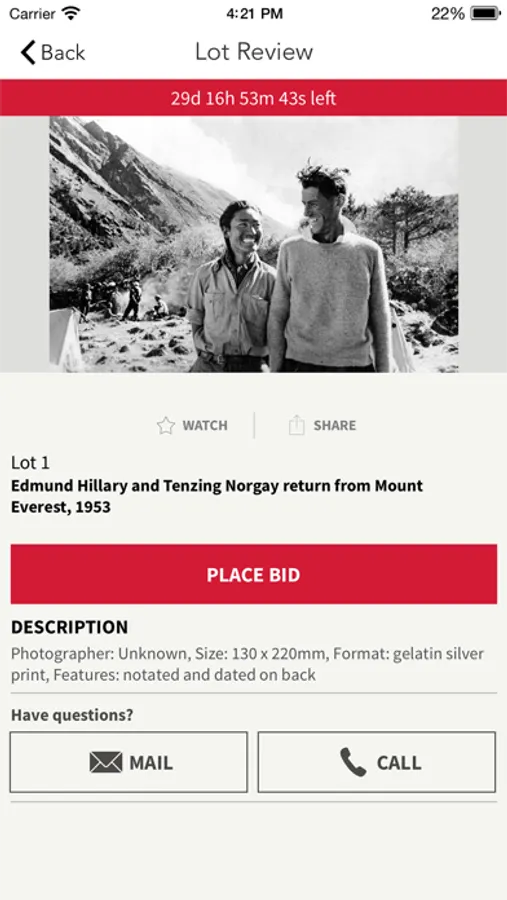Click the DESCRIPTION heading
The width and height of the screenshot is (507, 900).
coord(69,627)
